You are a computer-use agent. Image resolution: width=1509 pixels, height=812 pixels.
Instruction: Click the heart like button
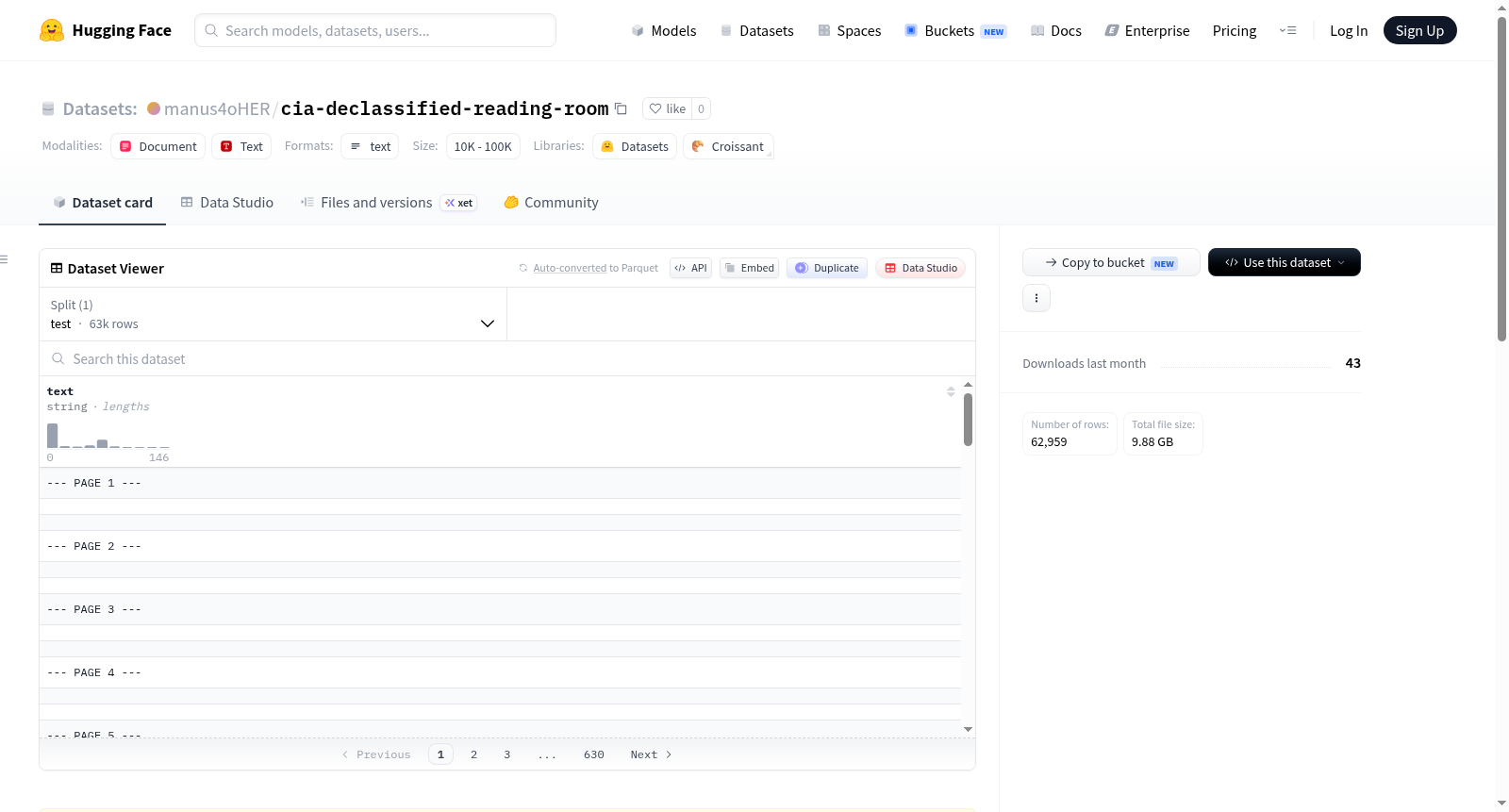pyautogui.click(x=667, y=108)
